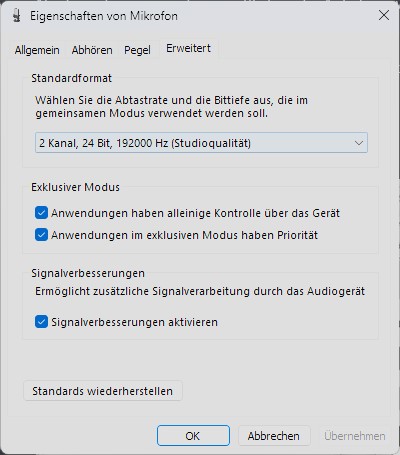
Task: Click the 'Eigenschaften von Mikrofon' title text
Action: tap(104, 16)
